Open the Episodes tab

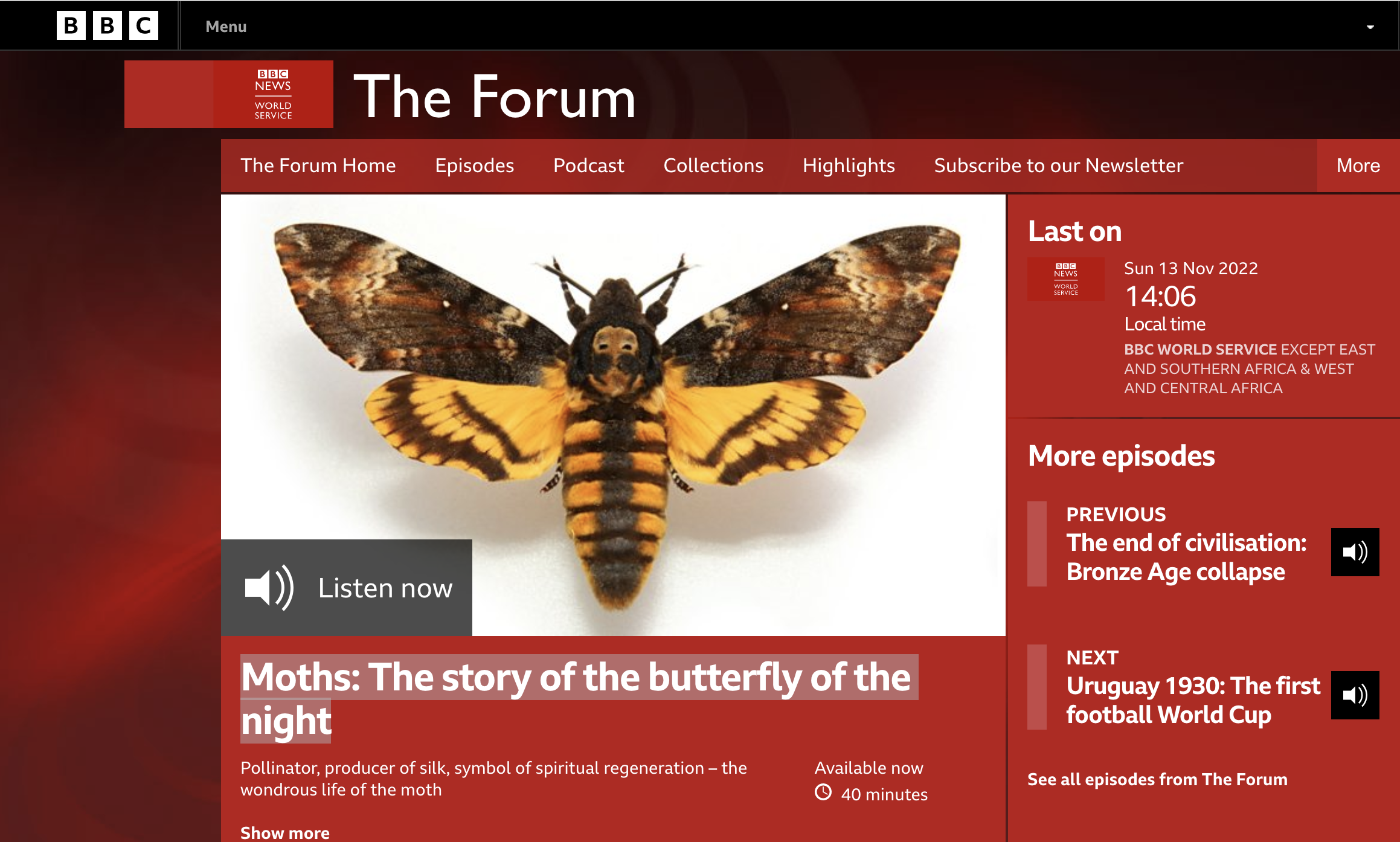point(475,166)
